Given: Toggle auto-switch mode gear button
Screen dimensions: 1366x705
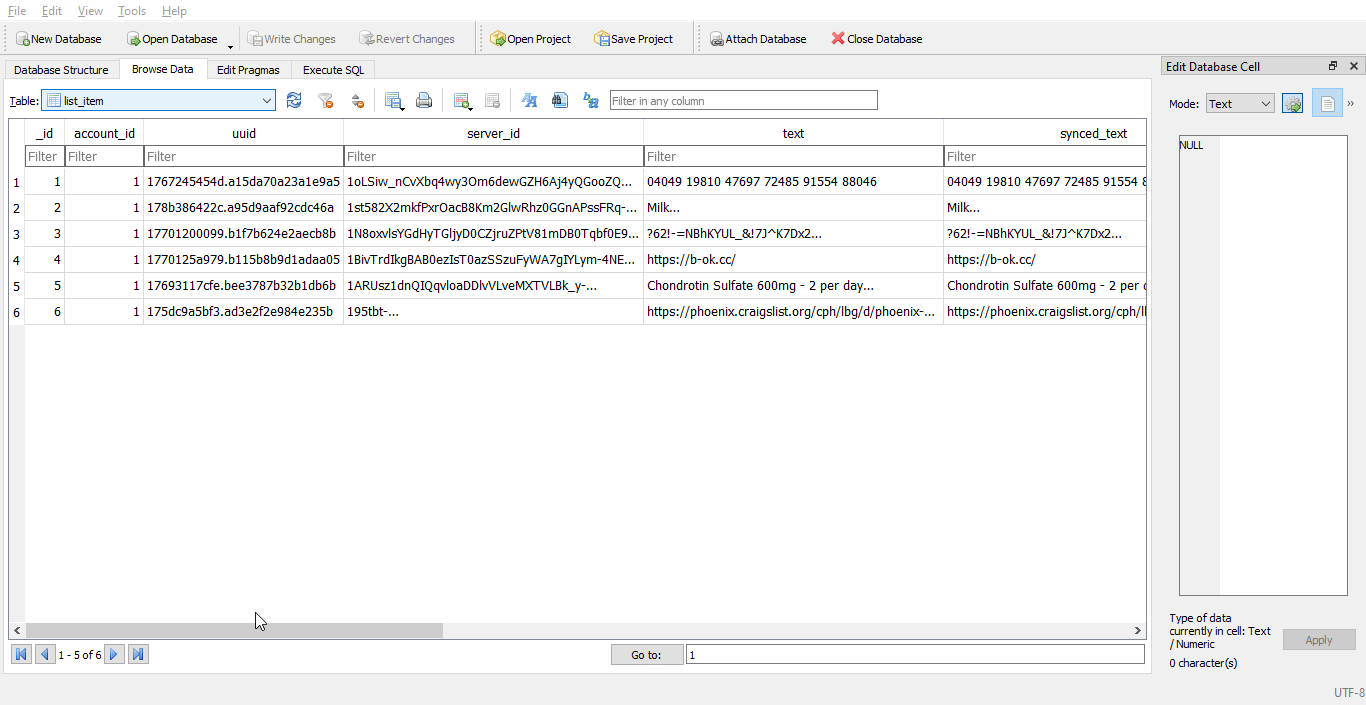Looking at the screenshot, I should 1292,104.
